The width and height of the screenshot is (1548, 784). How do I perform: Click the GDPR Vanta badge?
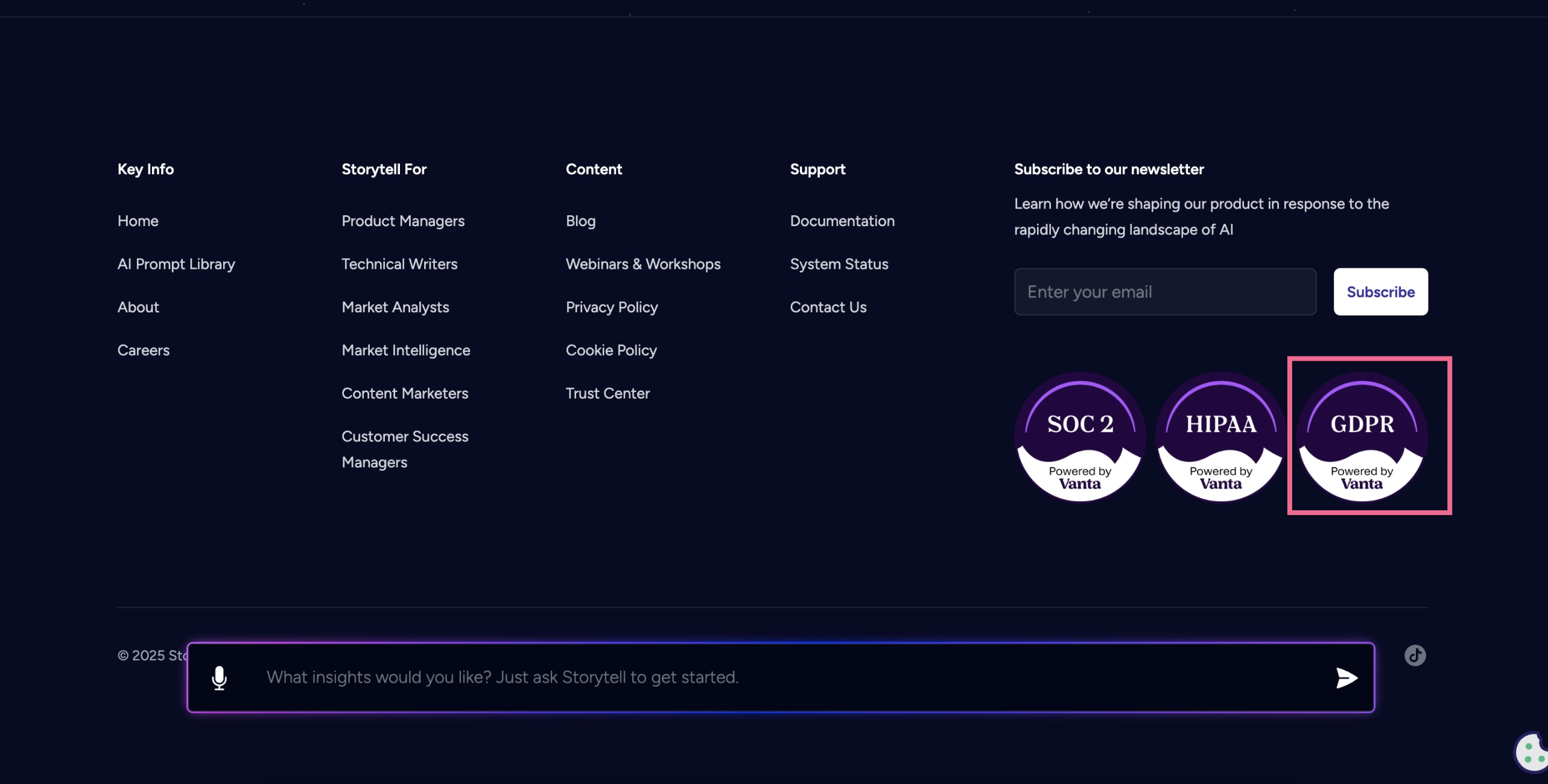[1362, 437]
